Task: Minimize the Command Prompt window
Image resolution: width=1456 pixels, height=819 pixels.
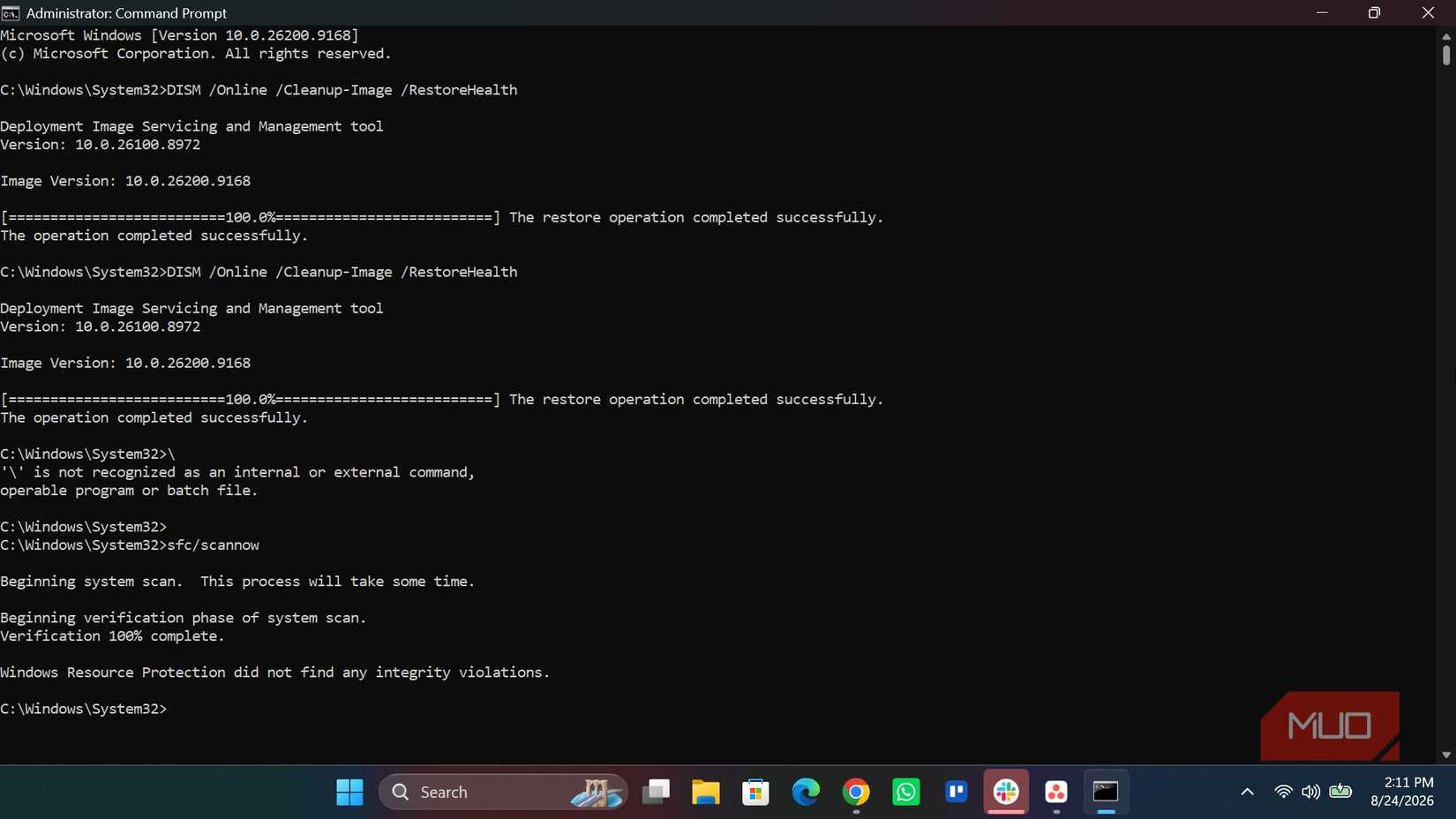Action: (x=1322, y=12)
